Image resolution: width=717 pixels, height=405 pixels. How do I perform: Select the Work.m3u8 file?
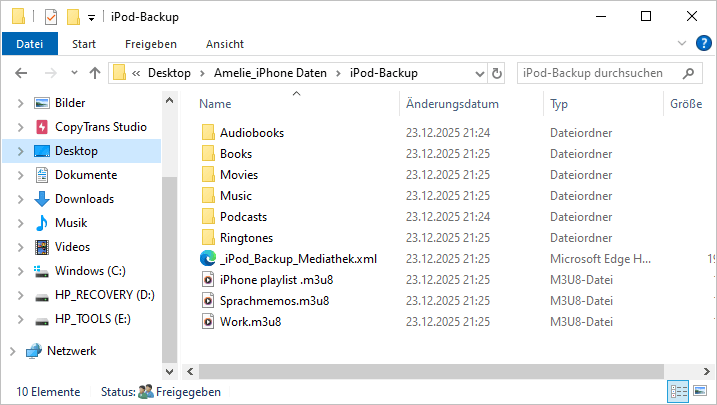click(x=250, y=322)
